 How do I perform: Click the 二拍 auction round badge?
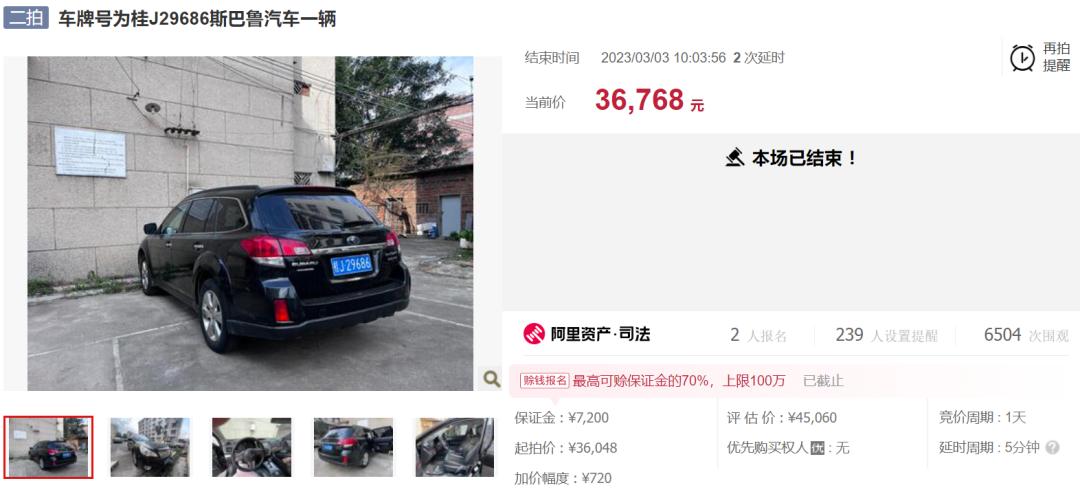[25, 18]
